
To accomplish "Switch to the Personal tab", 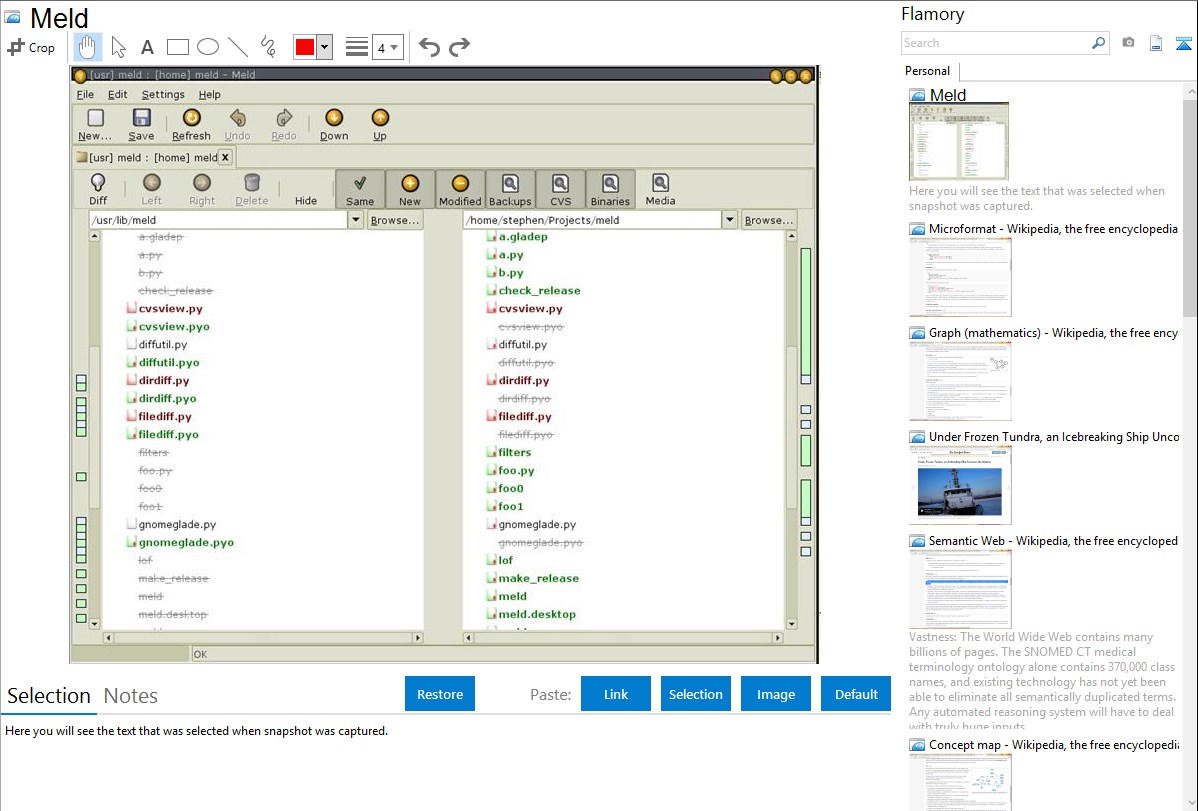I will pyautogui.click(x=928, y=71).
